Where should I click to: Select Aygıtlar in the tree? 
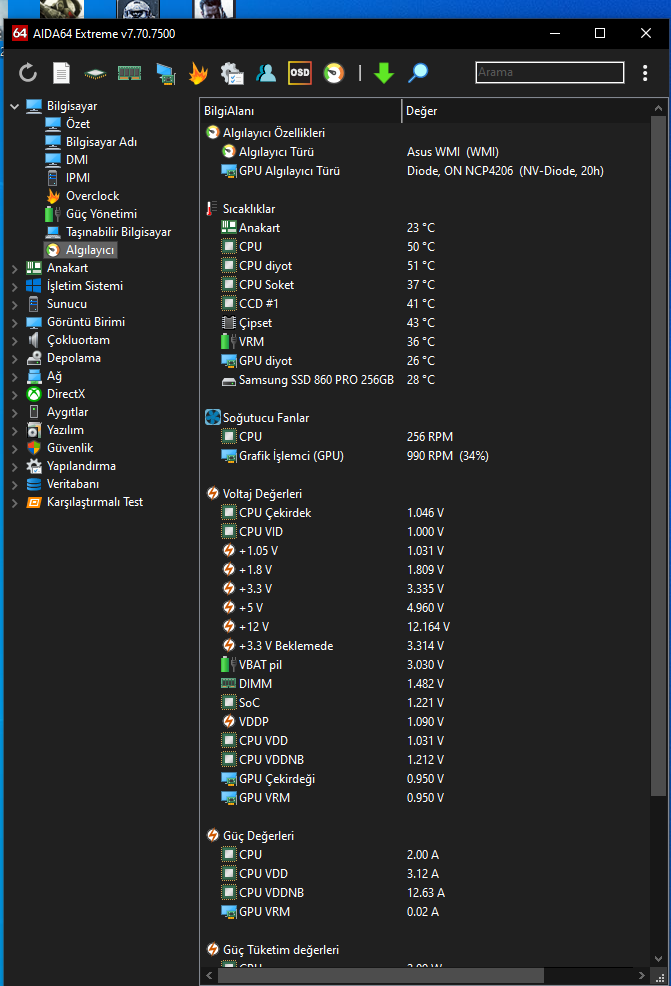coord(67,412)
